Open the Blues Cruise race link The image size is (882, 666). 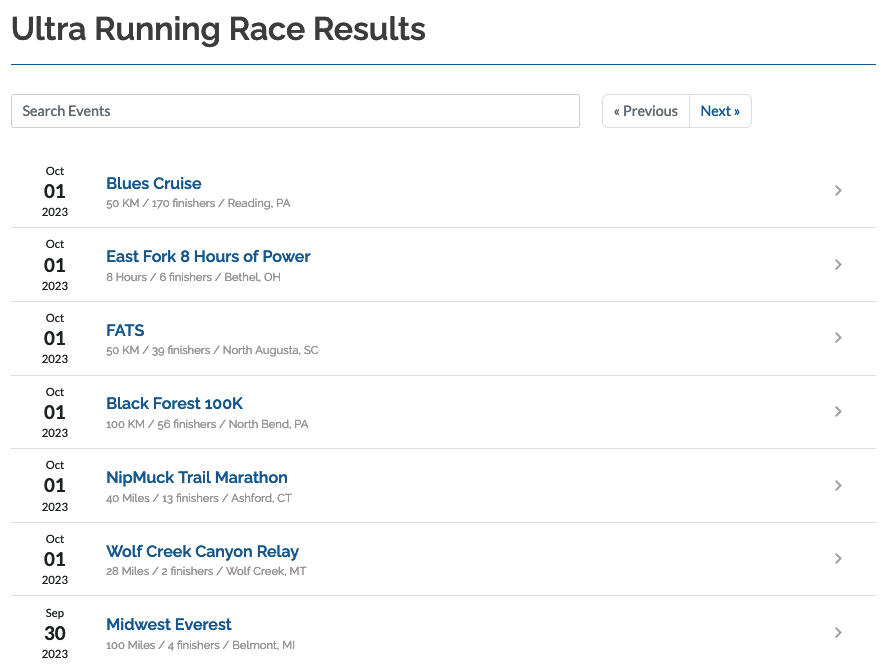(154, 183)
